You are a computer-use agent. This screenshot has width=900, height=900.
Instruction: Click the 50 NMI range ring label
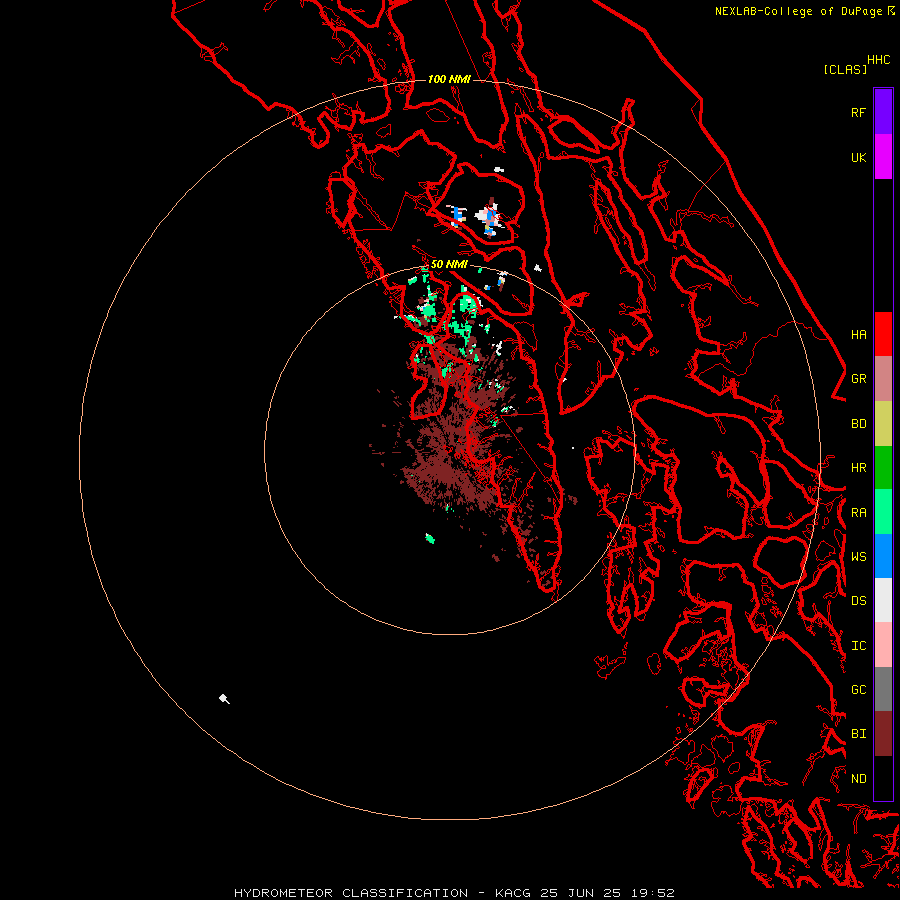point(449,264)
